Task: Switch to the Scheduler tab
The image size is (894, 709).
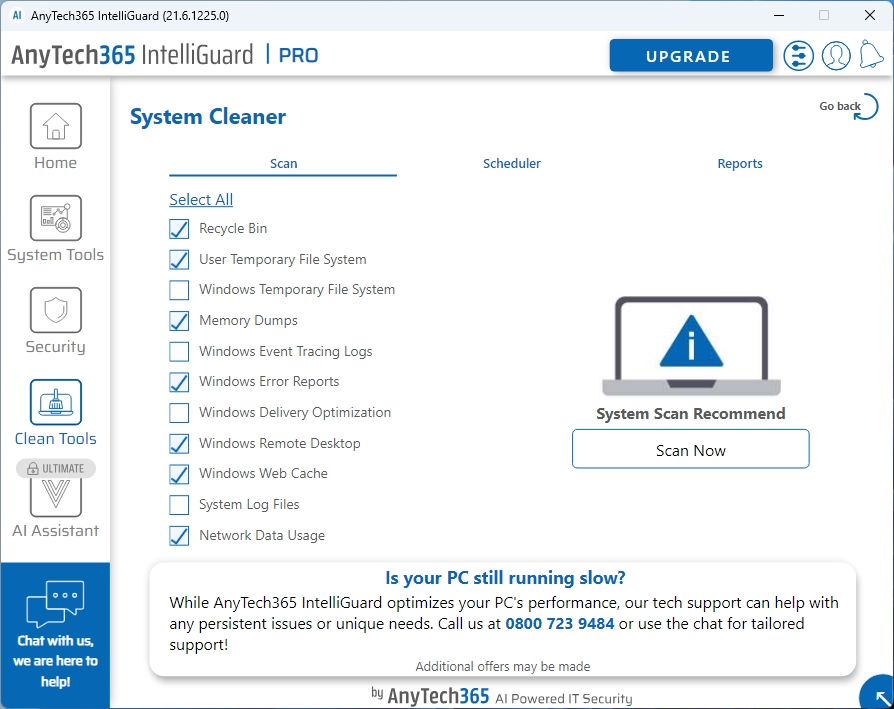Action: pyautogui.click(x=511, y=164)
